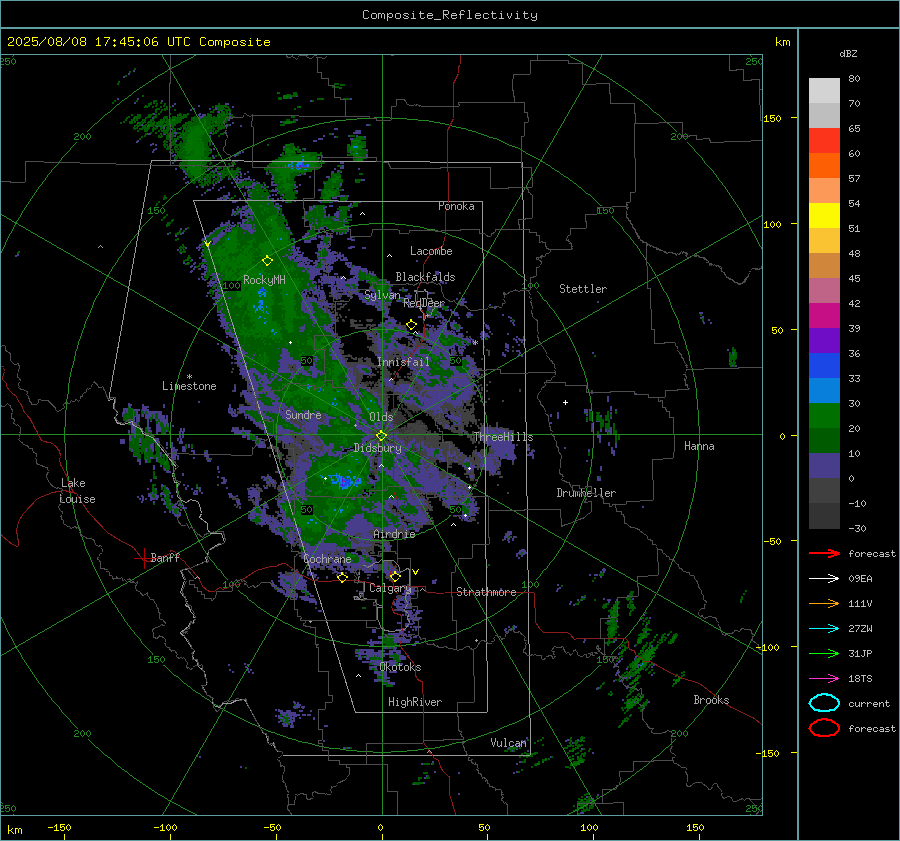Click the orange 111V arrow icon
This screenshot has width=900, height=841.
(824, 603)
